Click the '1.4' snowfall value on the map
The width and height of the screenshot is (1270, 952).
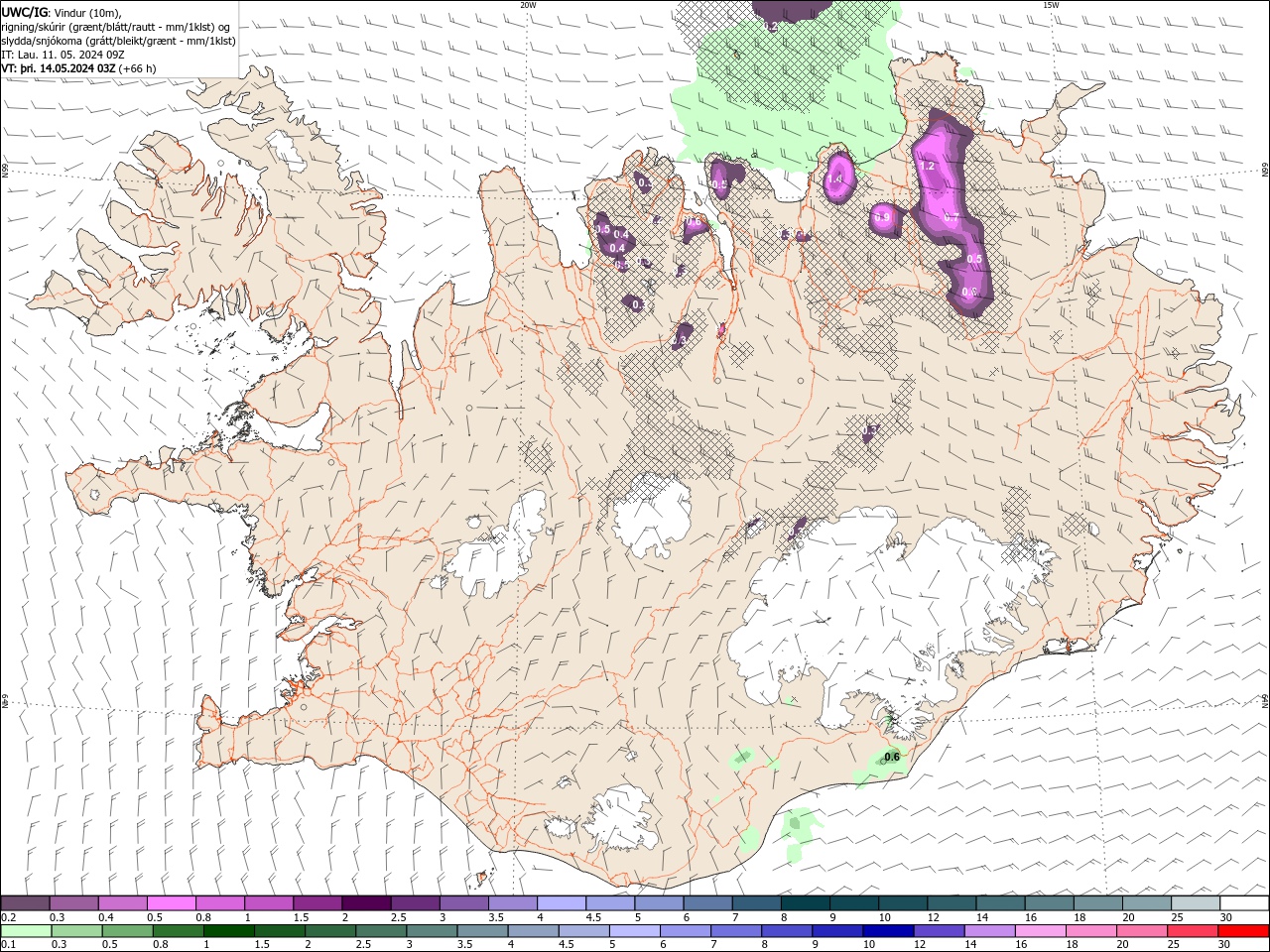(835, 178)
